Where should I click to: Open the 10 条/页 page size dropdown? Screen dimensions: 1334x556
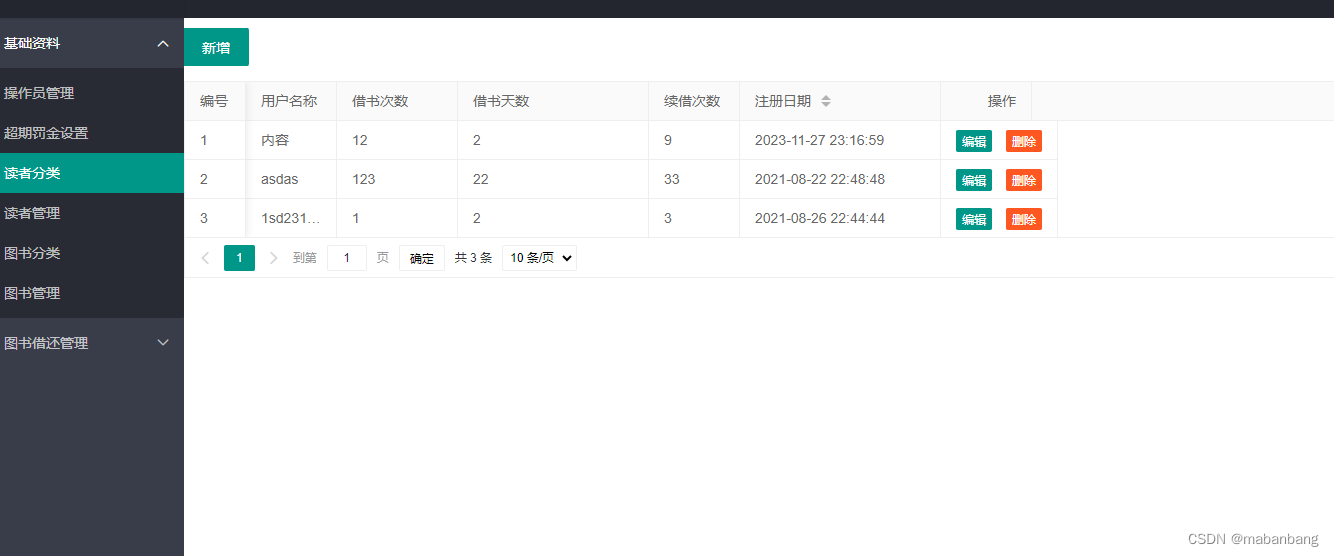[x=539, y=258]
